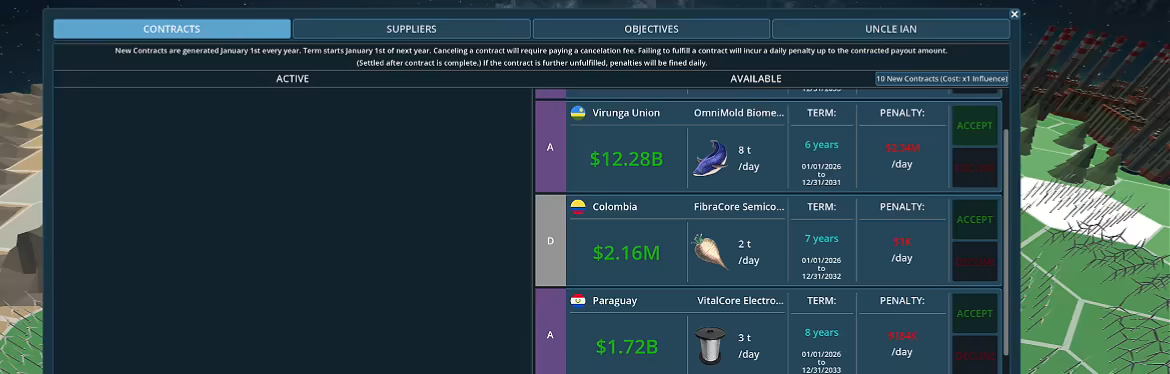
Task: Click the Virunga Union country name
Action: 626,113
